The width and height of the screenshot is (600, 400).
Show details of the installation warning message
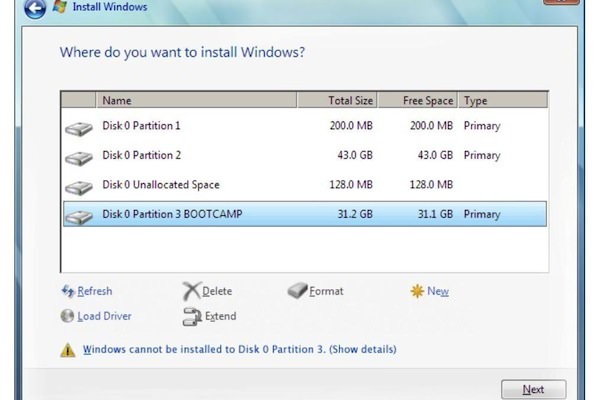(240, 349)
